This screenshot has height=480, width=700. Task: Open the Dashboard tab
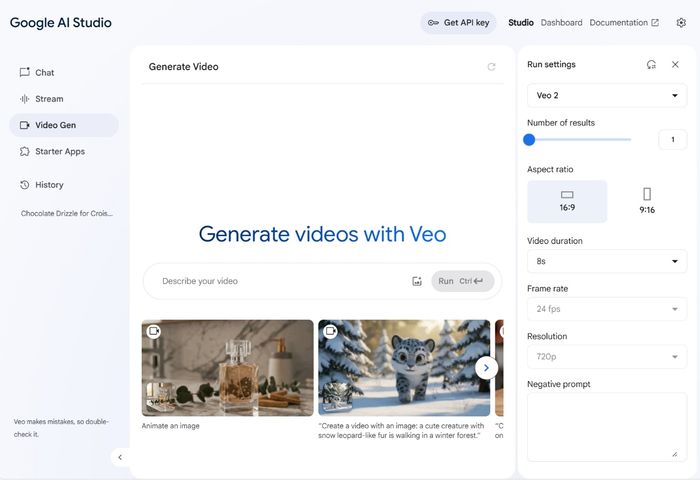(561, 23)
